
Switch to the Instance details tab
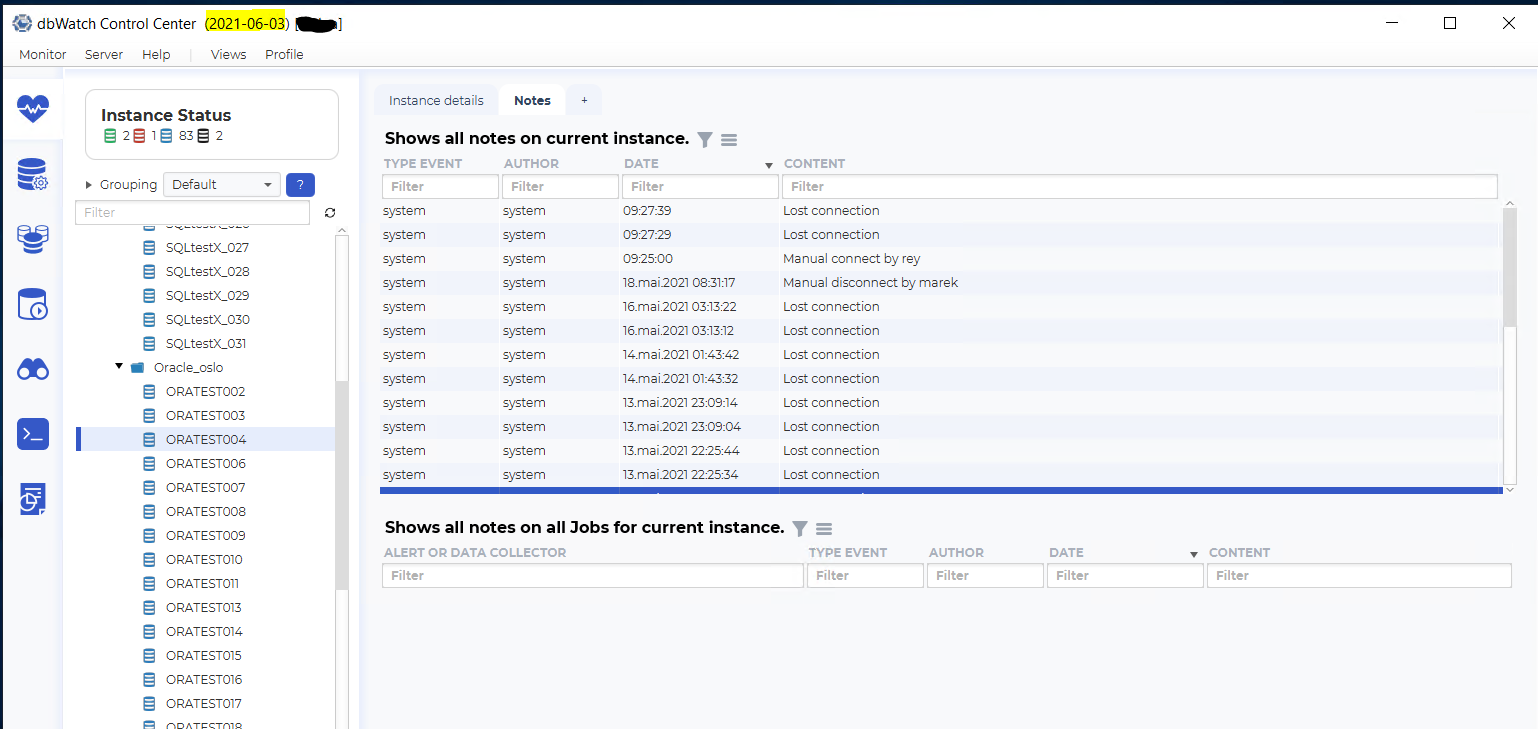point(436,100)
